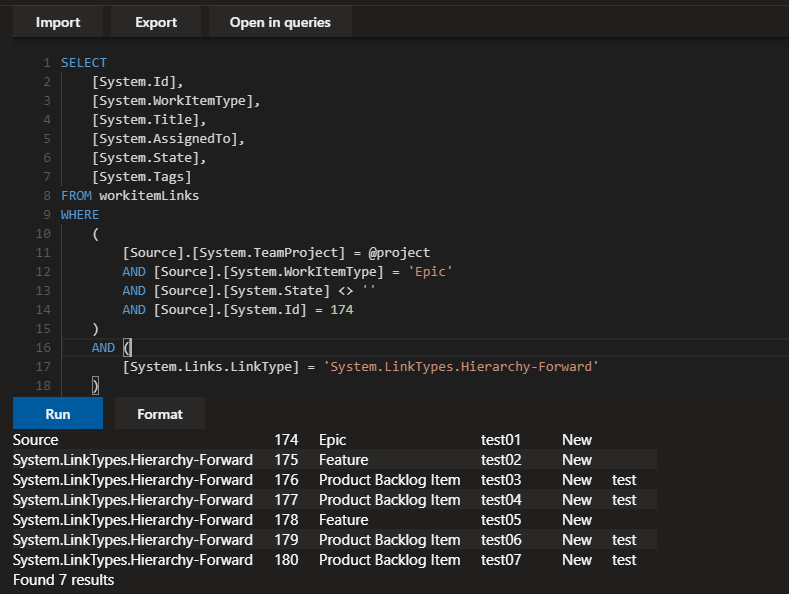Click [System.Tags] on line 7
The width and height of the screenshot is (789, 594).
[x=142, y=177]
